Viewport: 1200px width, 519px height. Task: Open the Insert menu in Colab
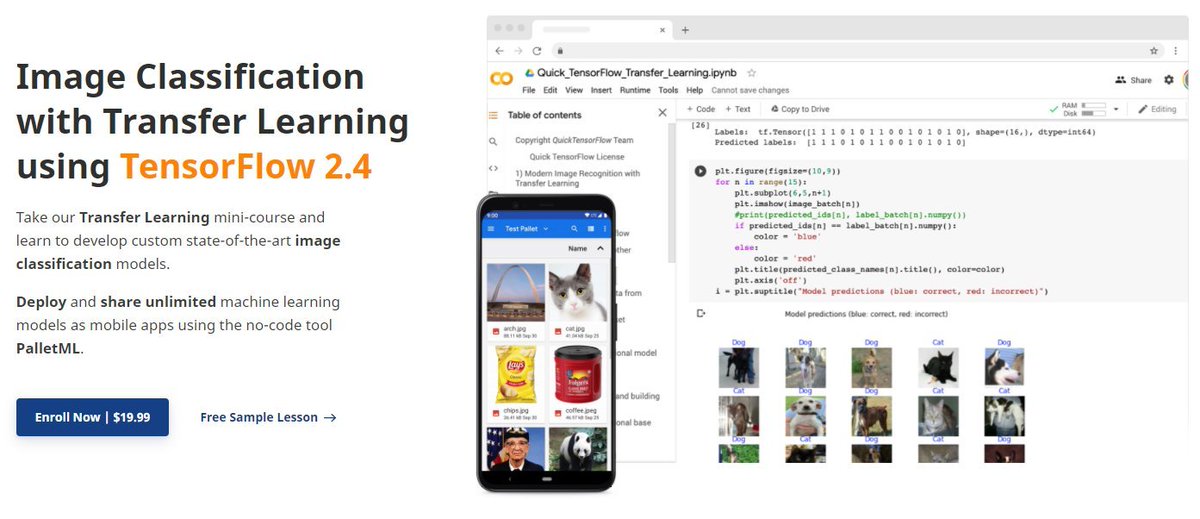[x=601, y=90]
